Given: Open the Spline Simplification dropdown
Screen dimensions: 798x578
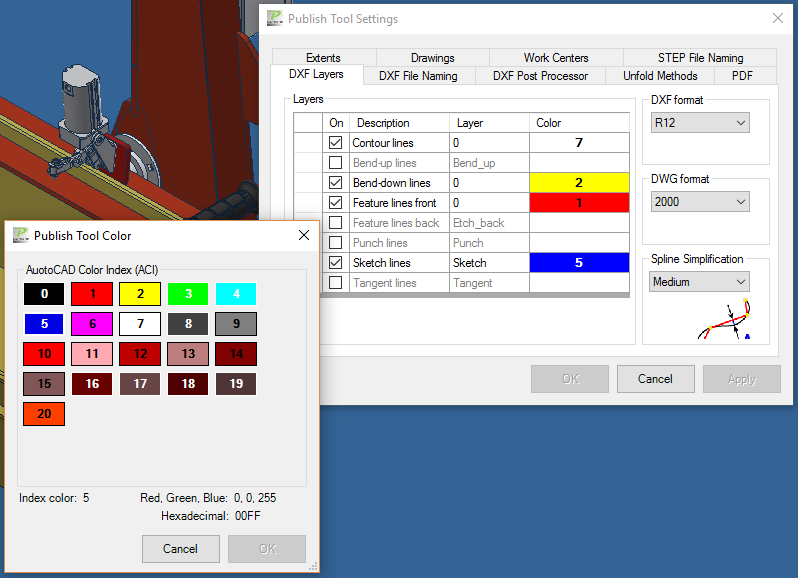Looking at the screenshot, I should click(699, 282).
